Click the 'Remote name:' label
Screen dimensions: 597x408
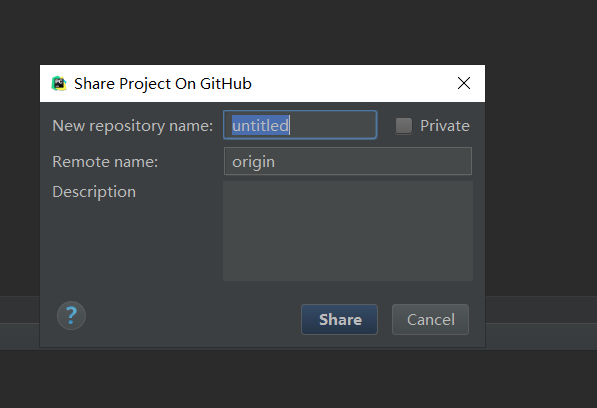point(105,162)
